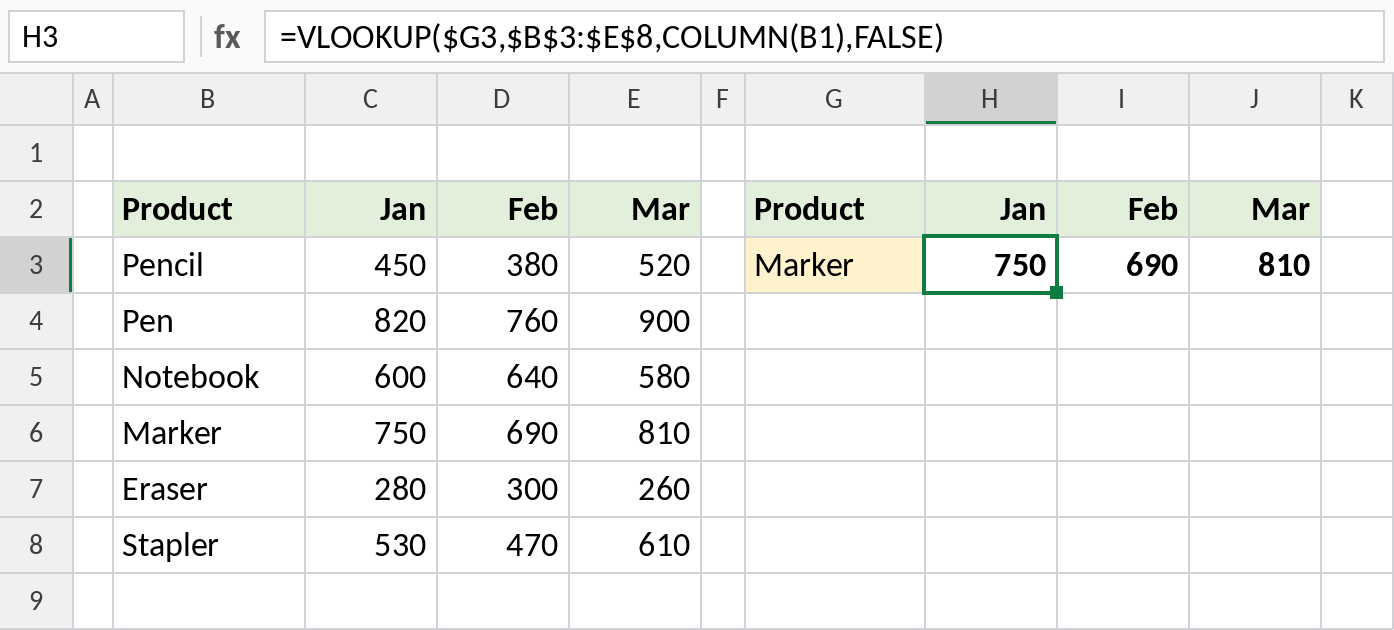Click the Eraser cell
Image resolution: width=1394 pixels, height=630 pixels.
pos(209,489)
